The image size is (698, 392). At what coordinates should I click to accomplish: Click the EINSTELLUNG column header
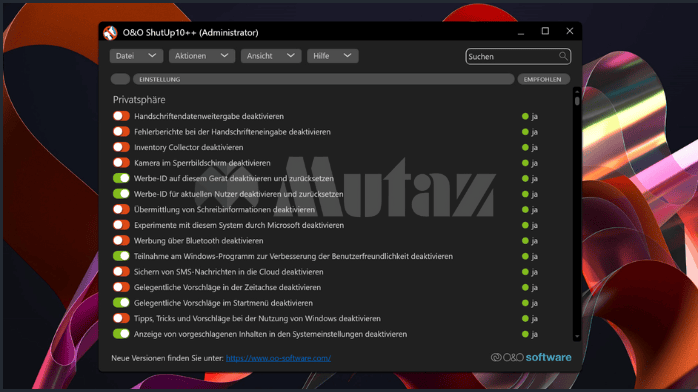[x=324, y=79]
